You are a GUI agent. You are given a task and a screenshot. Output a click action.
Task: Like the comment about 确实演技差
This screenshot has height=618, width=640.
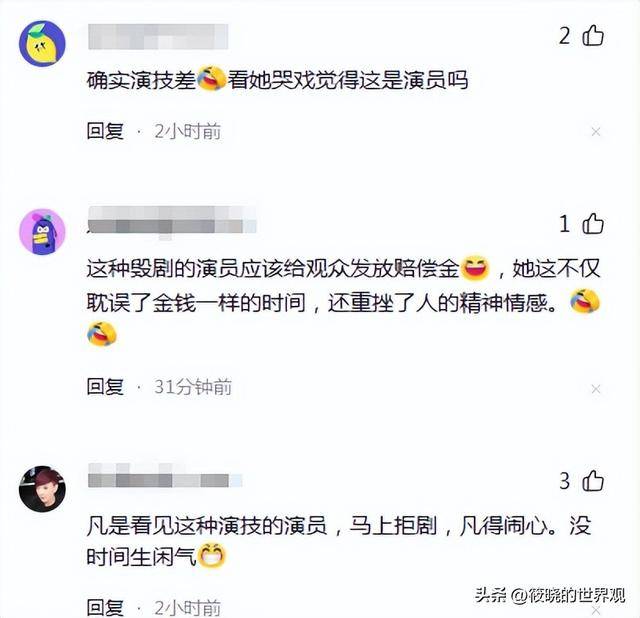tap(593, 36)
